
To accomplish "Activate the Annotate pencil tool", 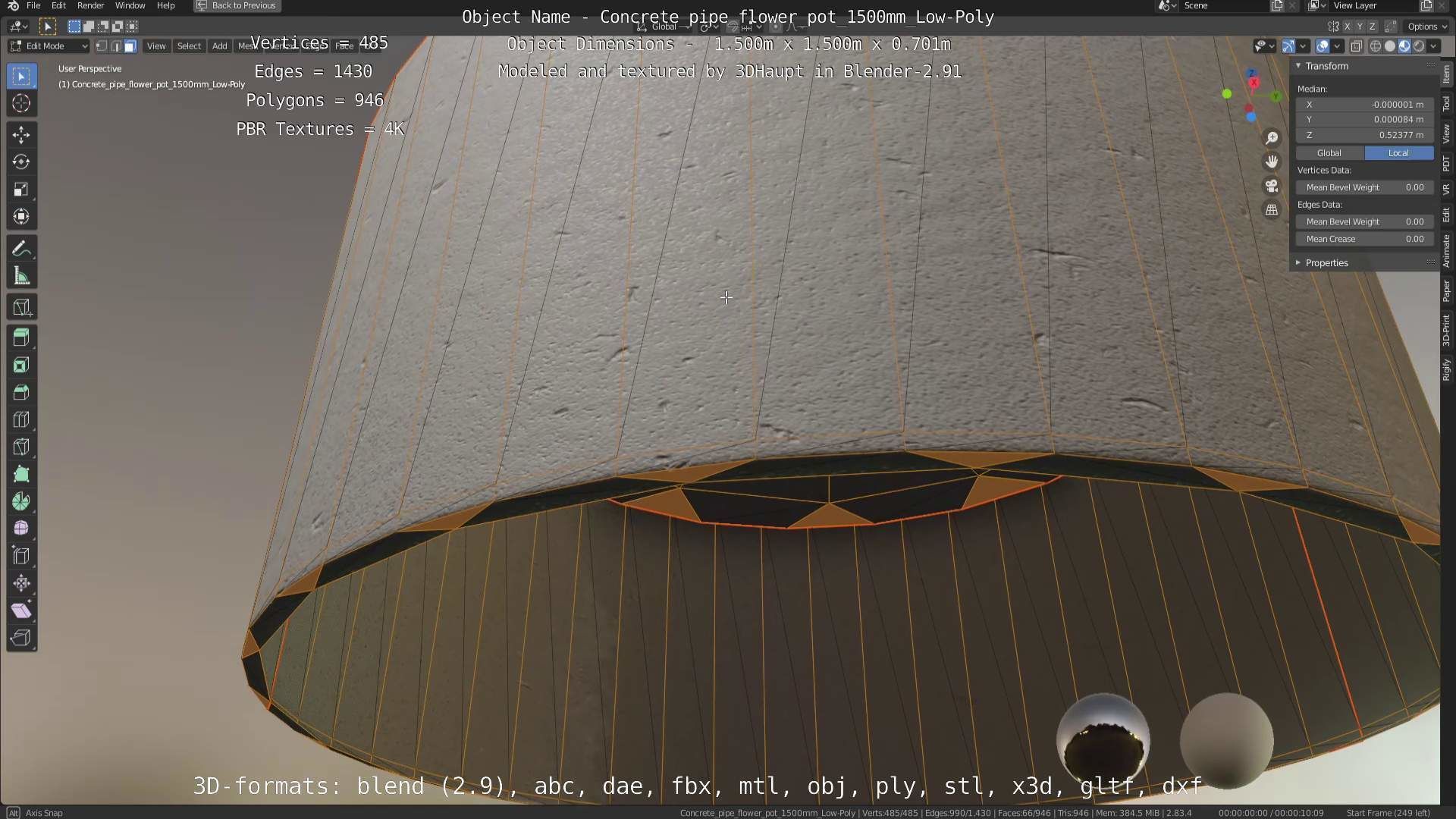I will 21,249.
